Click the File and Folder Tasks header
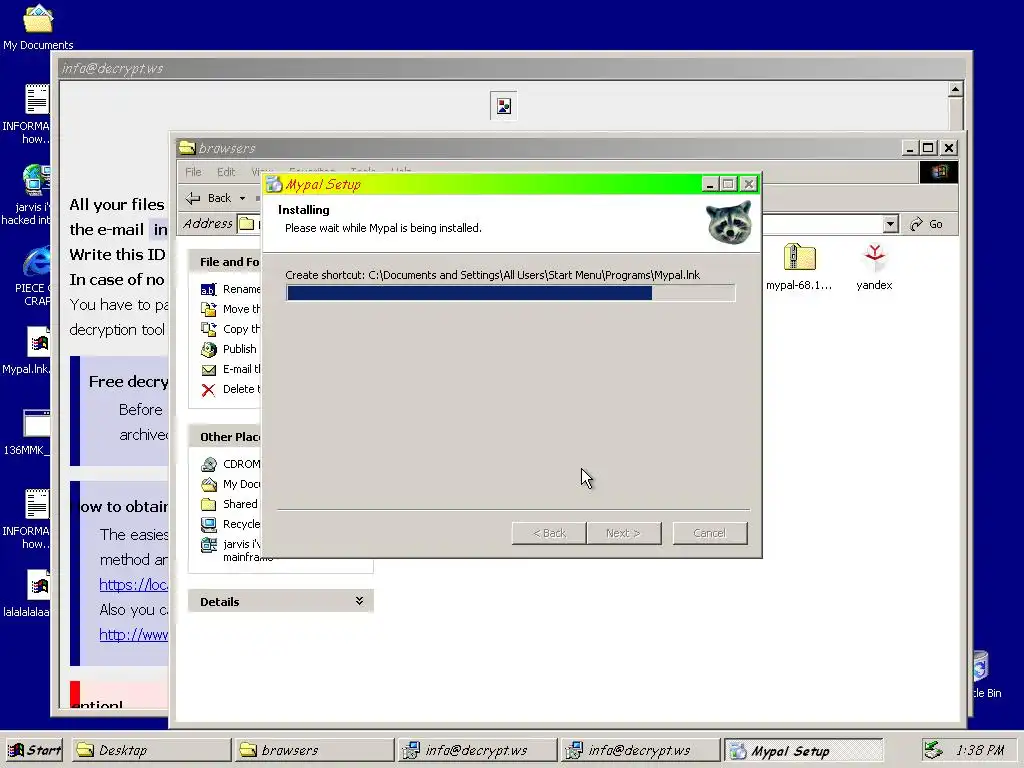 227,262
